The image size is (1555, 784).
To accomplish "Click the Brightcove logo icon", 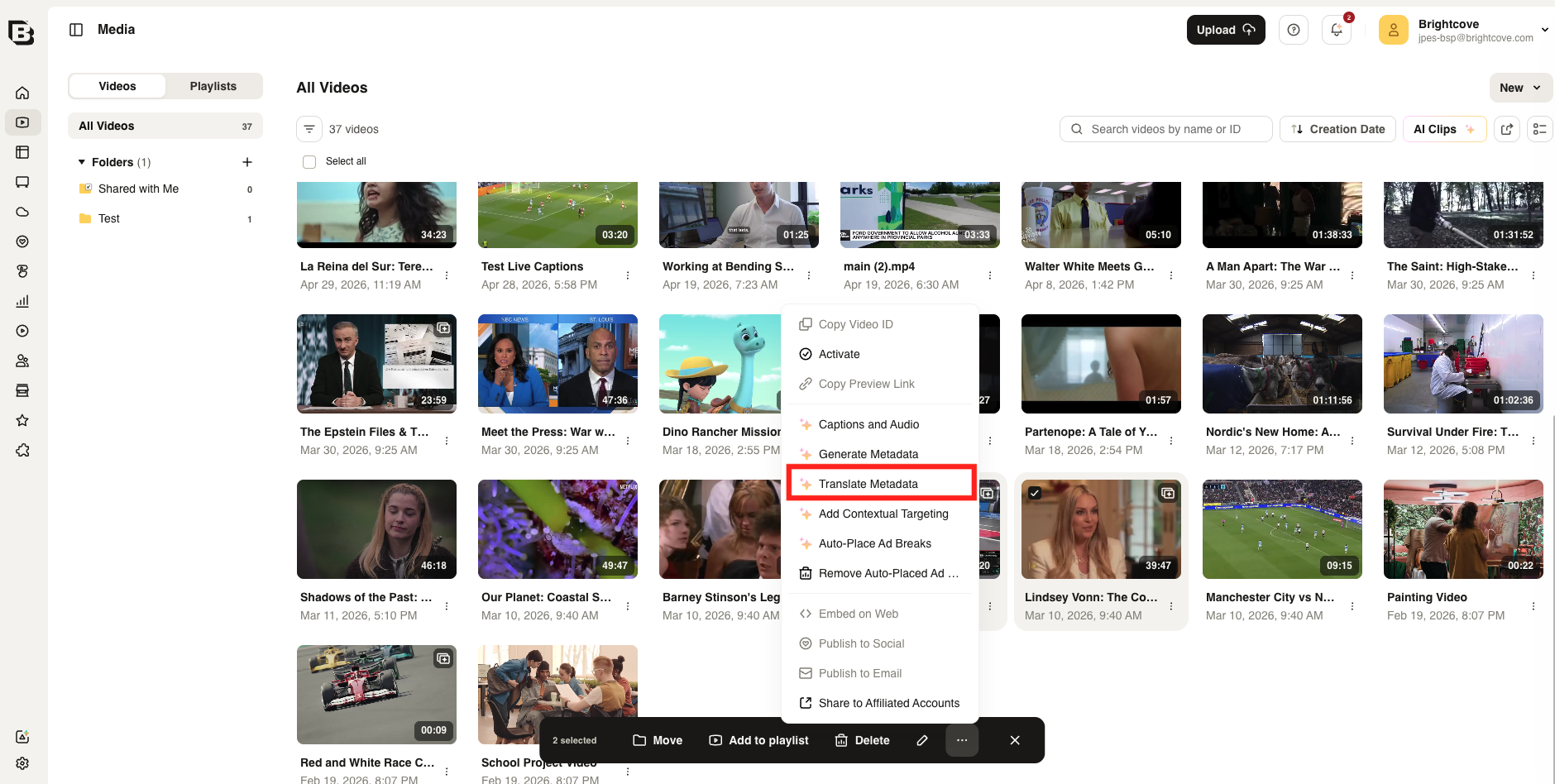I will click(x=22, y=32).
